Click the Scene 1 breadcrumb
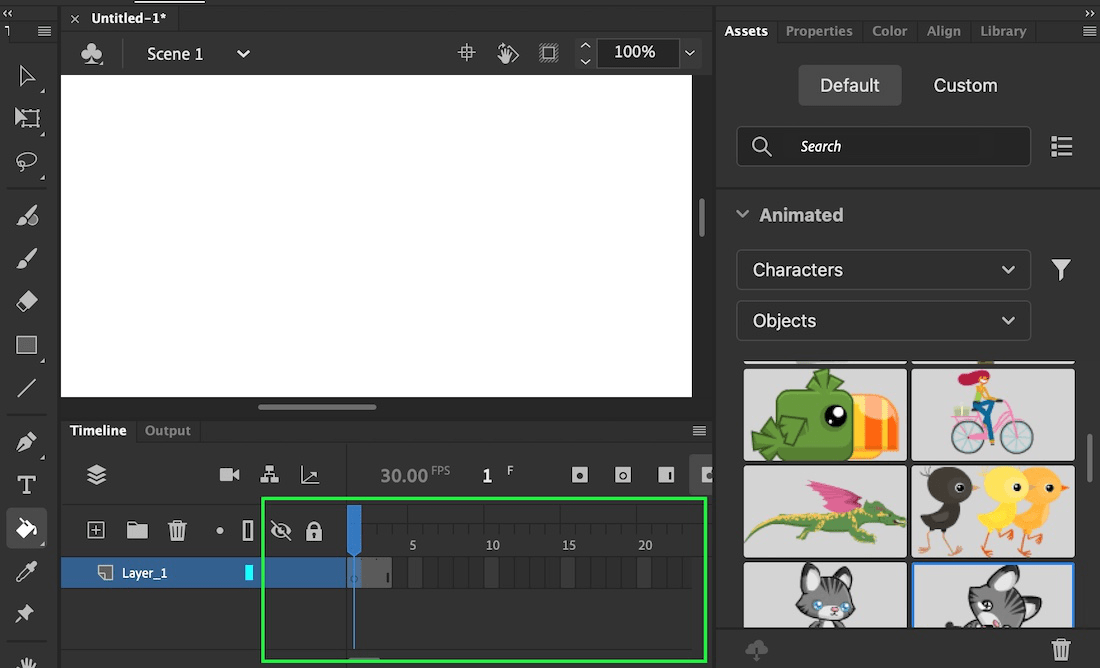 [x=175, y=54]
